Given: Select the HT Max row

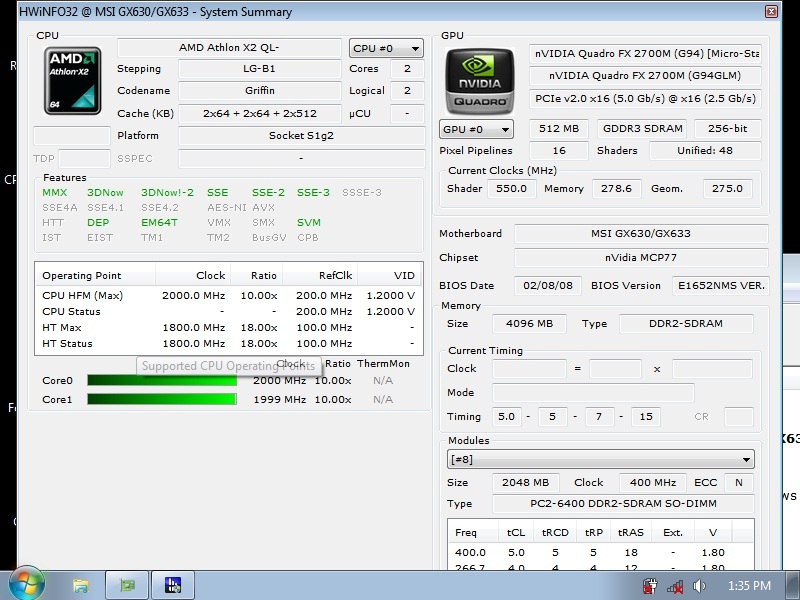Looking at the screenshot, I should pyautogui.click(x=229, y=328).
